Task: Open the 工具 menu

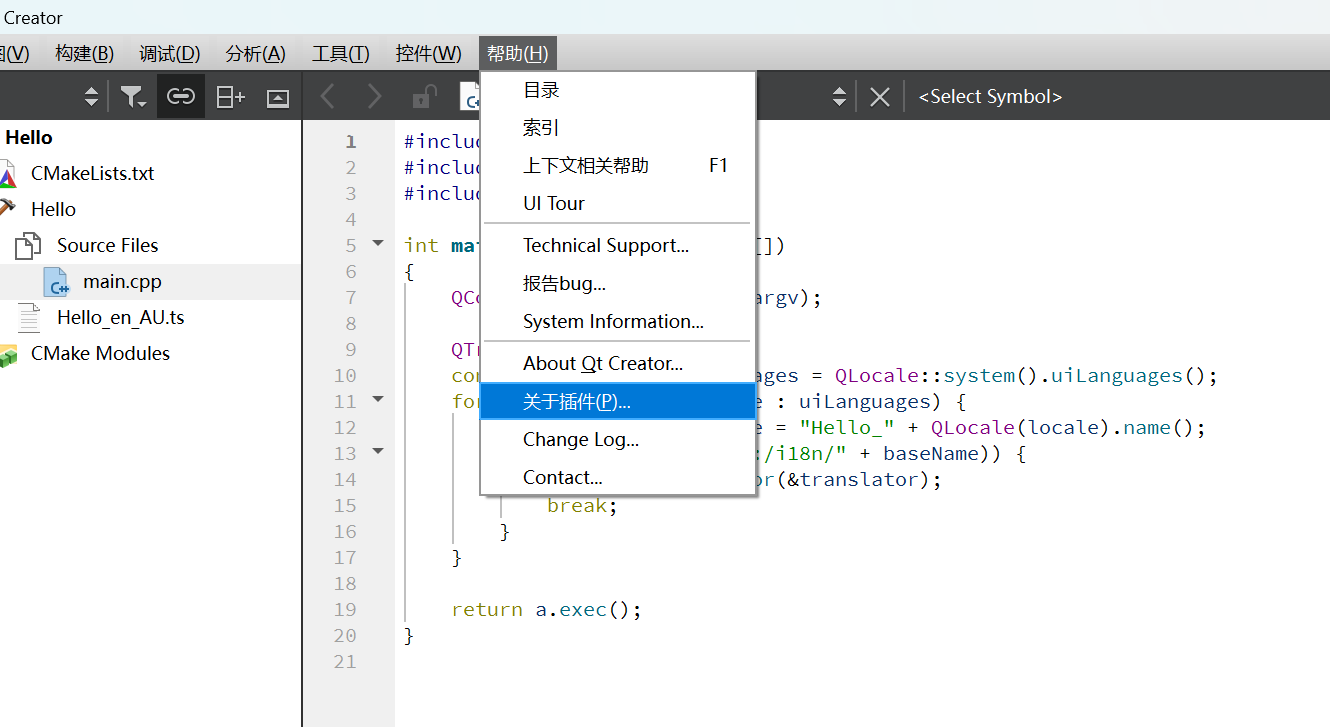Action: (340, 53)
